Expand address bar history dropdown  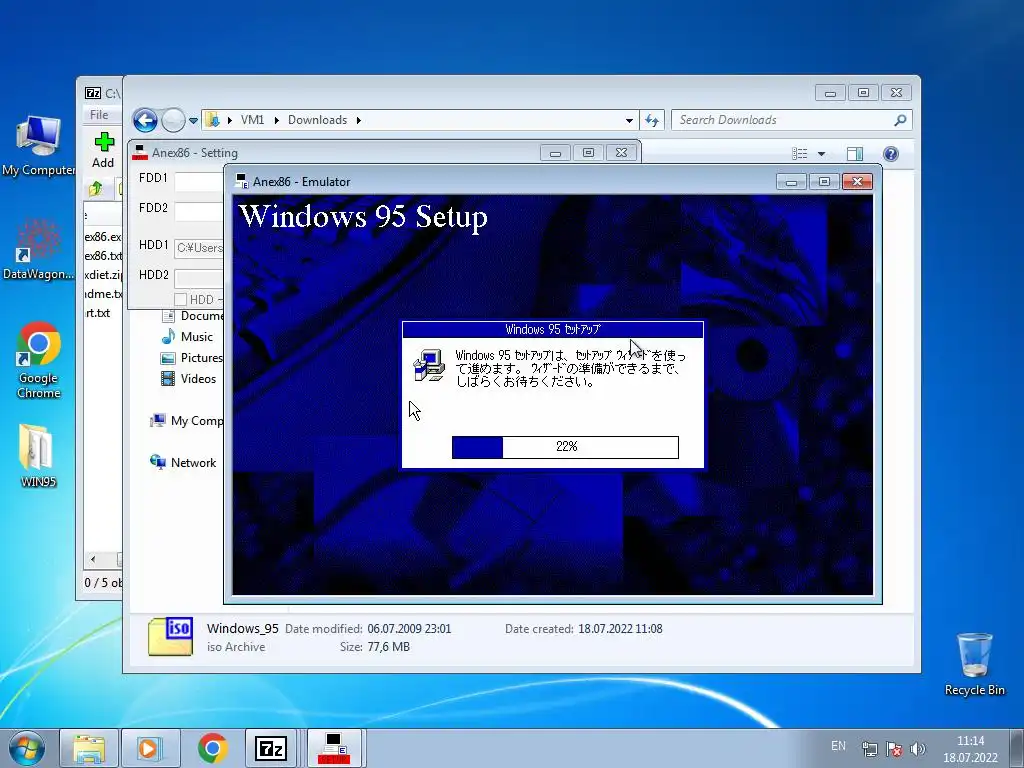[629, 121]
